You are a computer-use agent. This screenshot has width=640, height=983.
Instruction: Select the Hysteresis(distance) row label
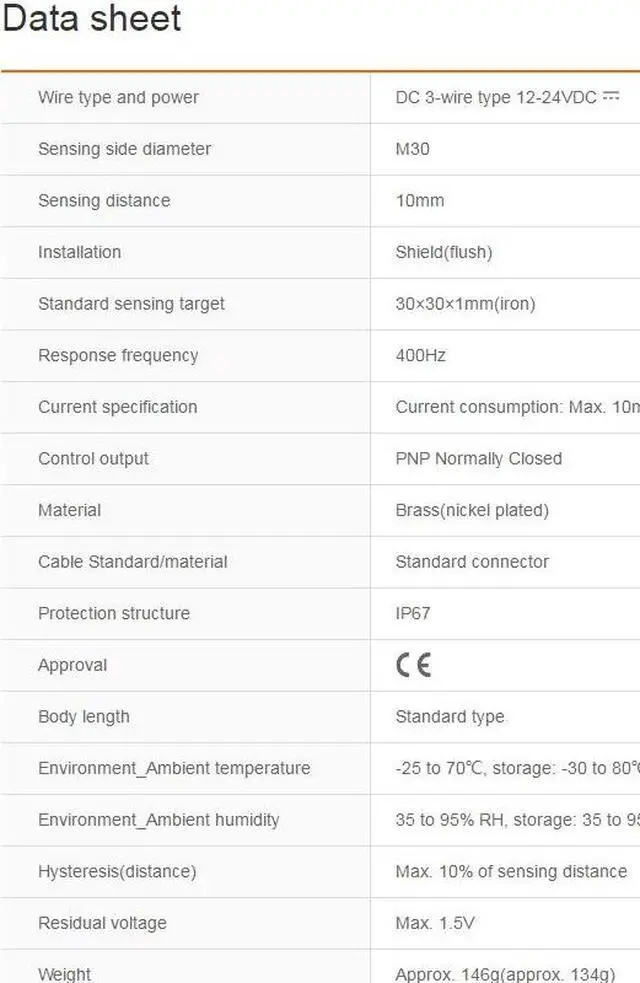(x=117, y=872)
